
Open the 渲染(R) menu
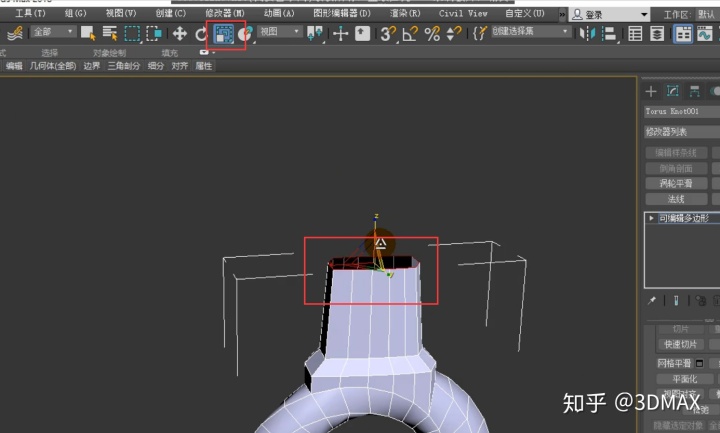(x=405, y=13)
